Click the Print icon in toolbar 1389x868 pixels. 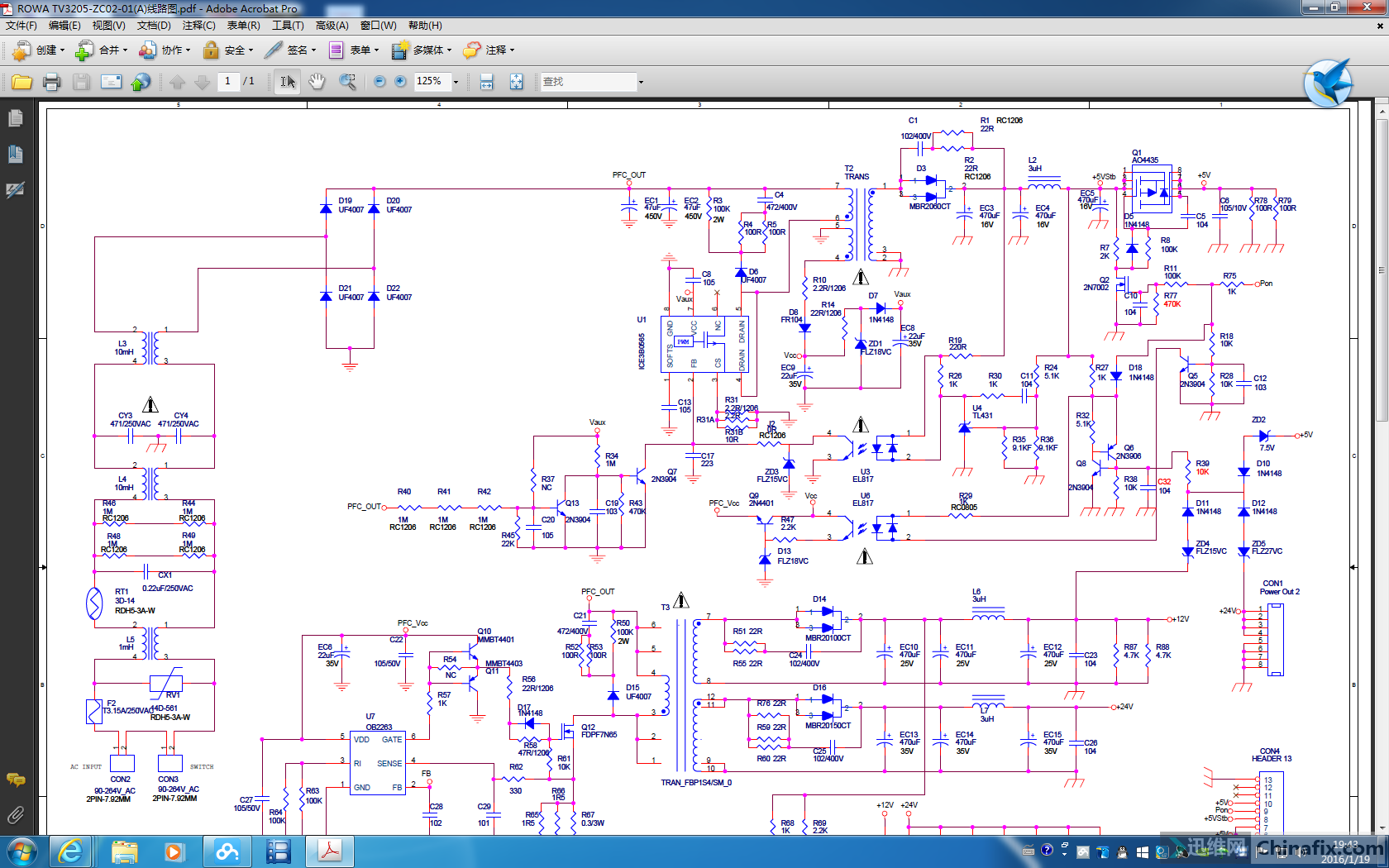pyautogui.click(x=51, y=82)
